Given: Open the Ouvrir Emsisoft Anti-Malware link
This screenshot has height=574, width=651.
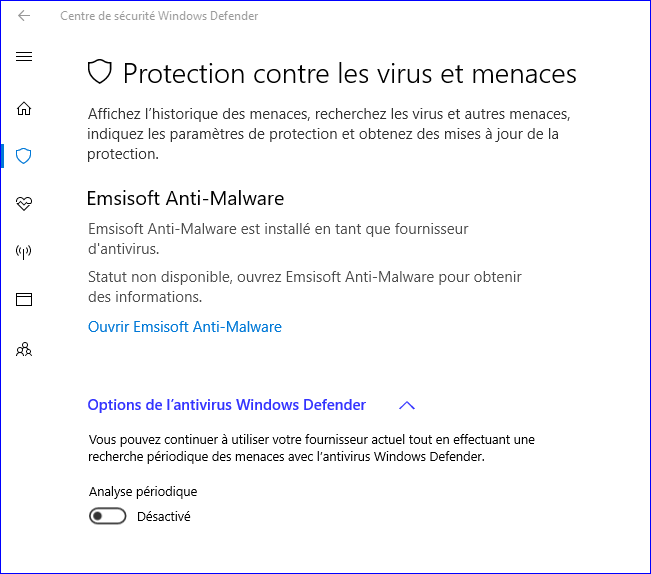Looking at the screenshot, I should point(185,327).
